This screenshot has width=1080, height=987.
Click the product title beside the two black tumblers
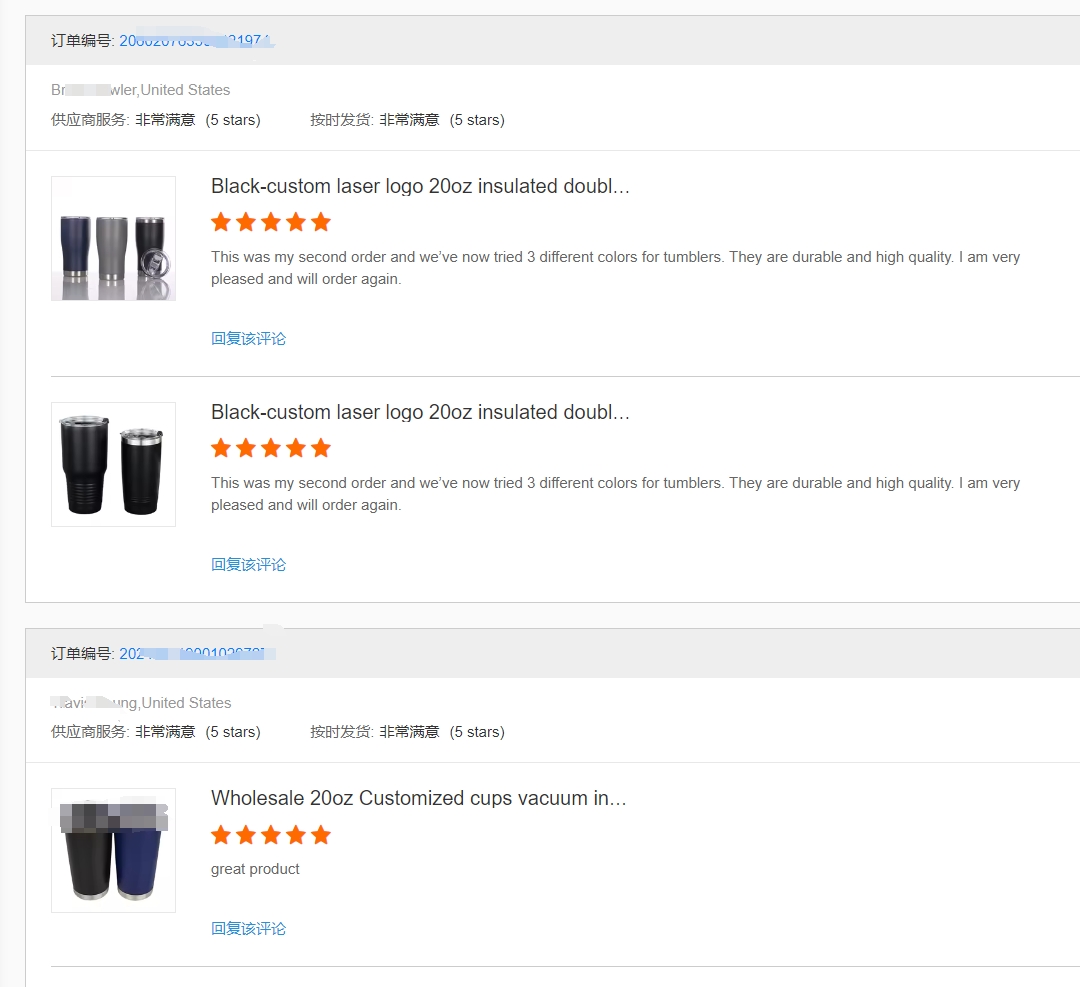[x=420, y=413]
